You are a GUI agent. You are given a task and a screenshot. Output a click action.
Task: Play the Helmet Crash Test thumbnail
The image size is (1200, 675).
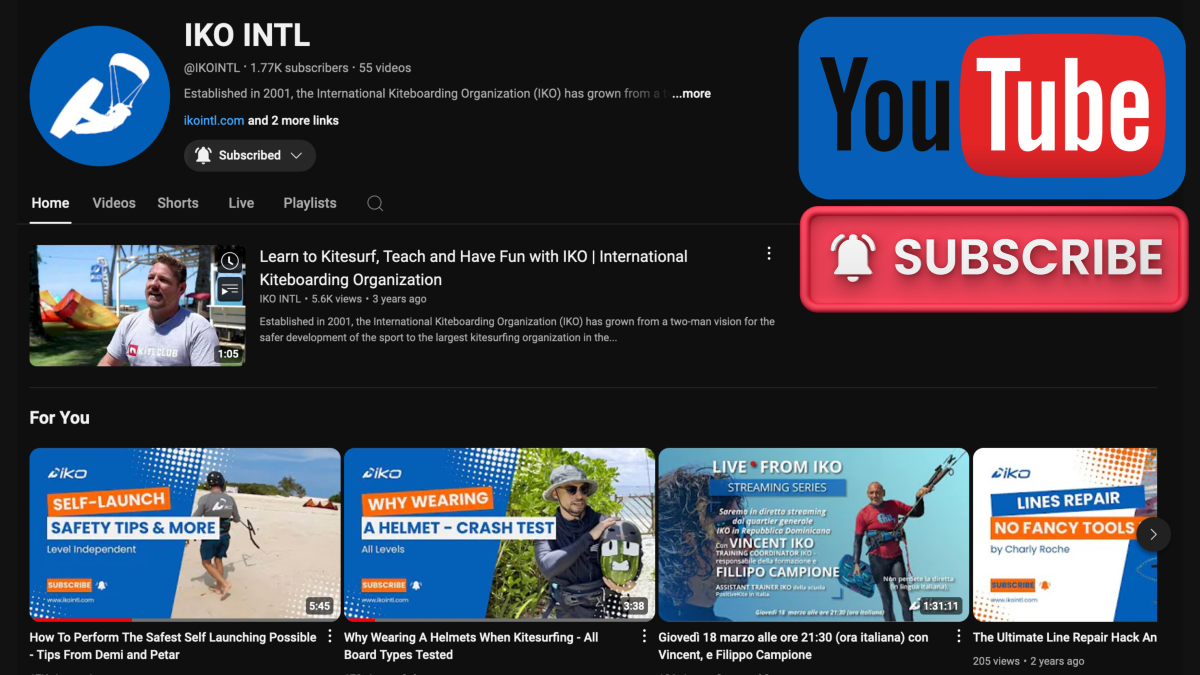click(x=499, y=535)
